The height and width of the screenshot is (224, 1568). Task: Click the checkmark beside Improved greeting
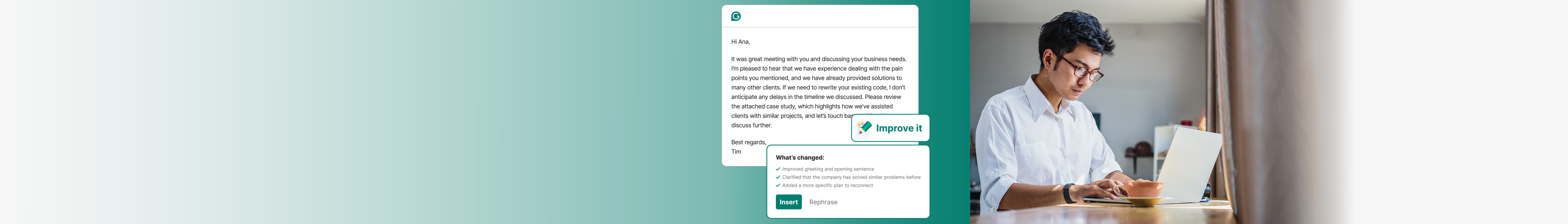778,169
